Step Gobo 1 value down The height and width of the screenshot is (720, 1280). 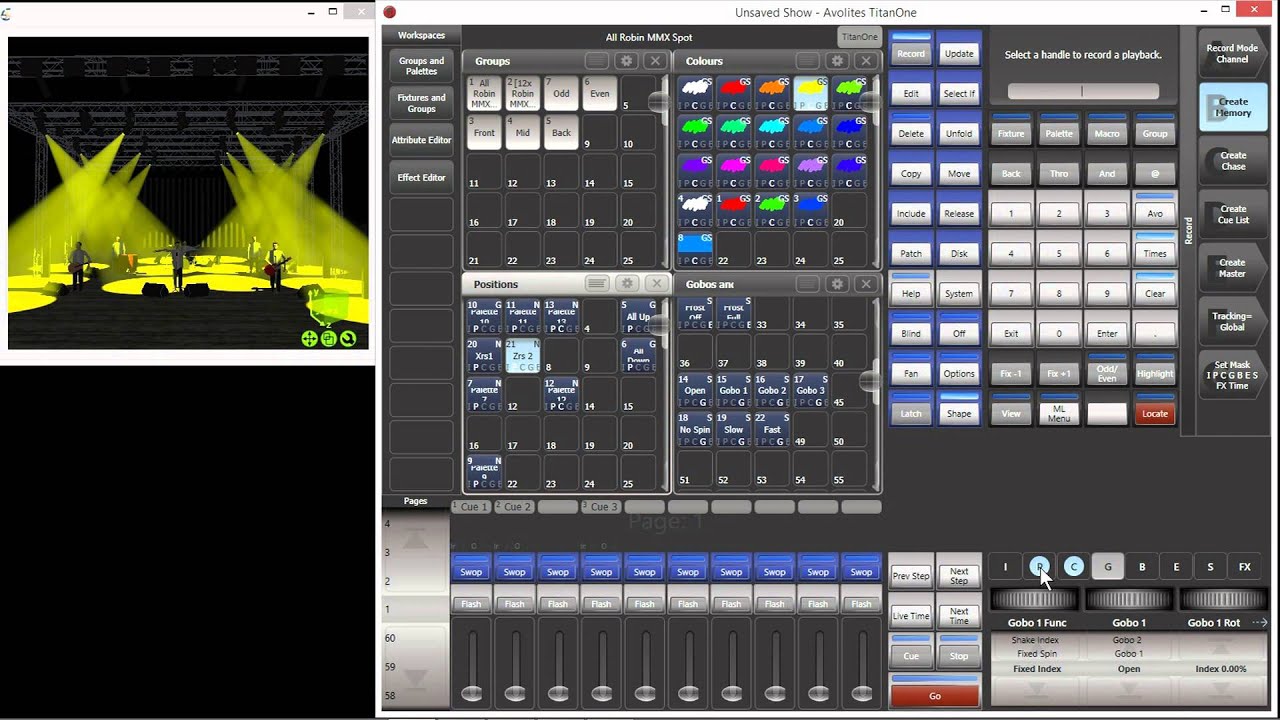1128,690
